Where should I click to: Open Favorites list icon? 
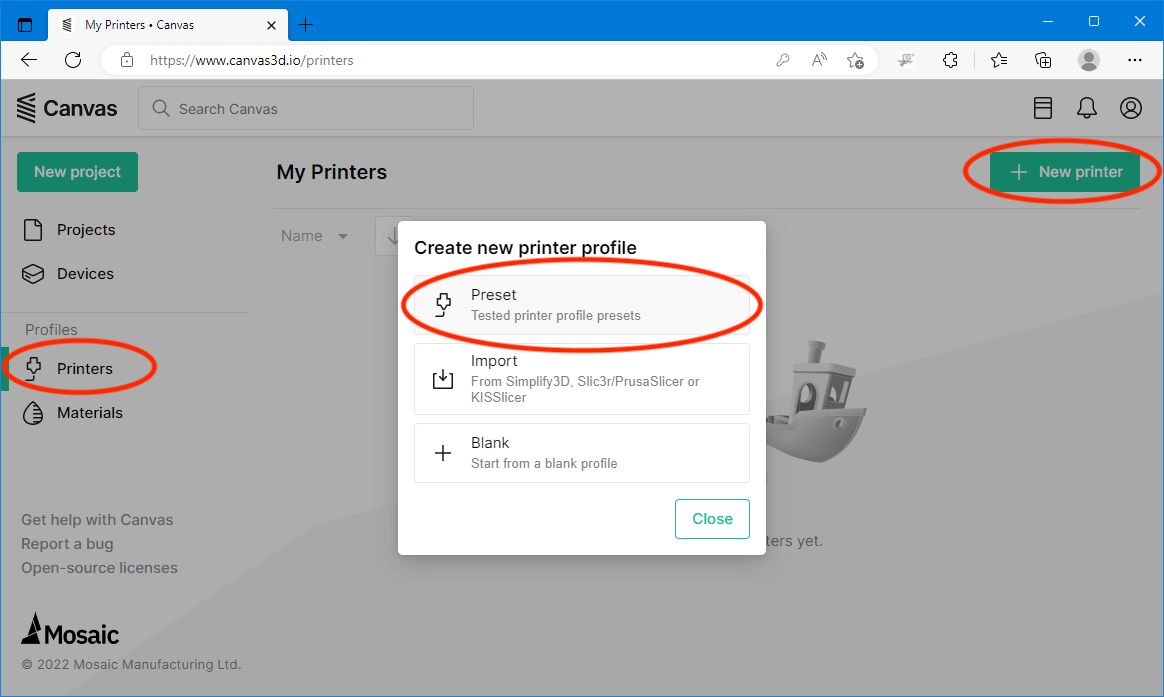point(998,60)
